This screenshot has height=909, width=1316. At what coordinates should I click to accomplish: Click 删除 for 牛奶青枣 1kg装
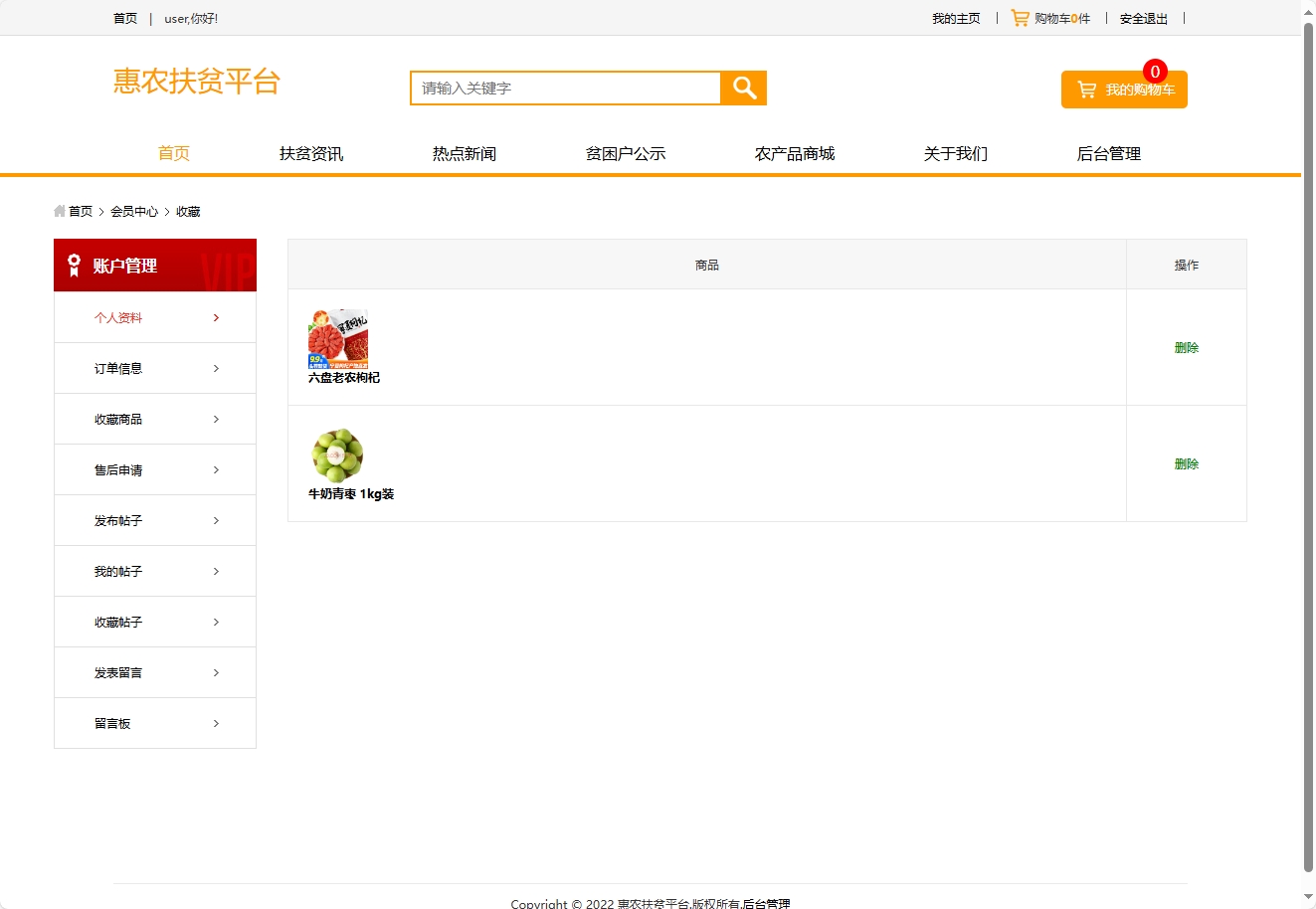tap(1186, 463)
